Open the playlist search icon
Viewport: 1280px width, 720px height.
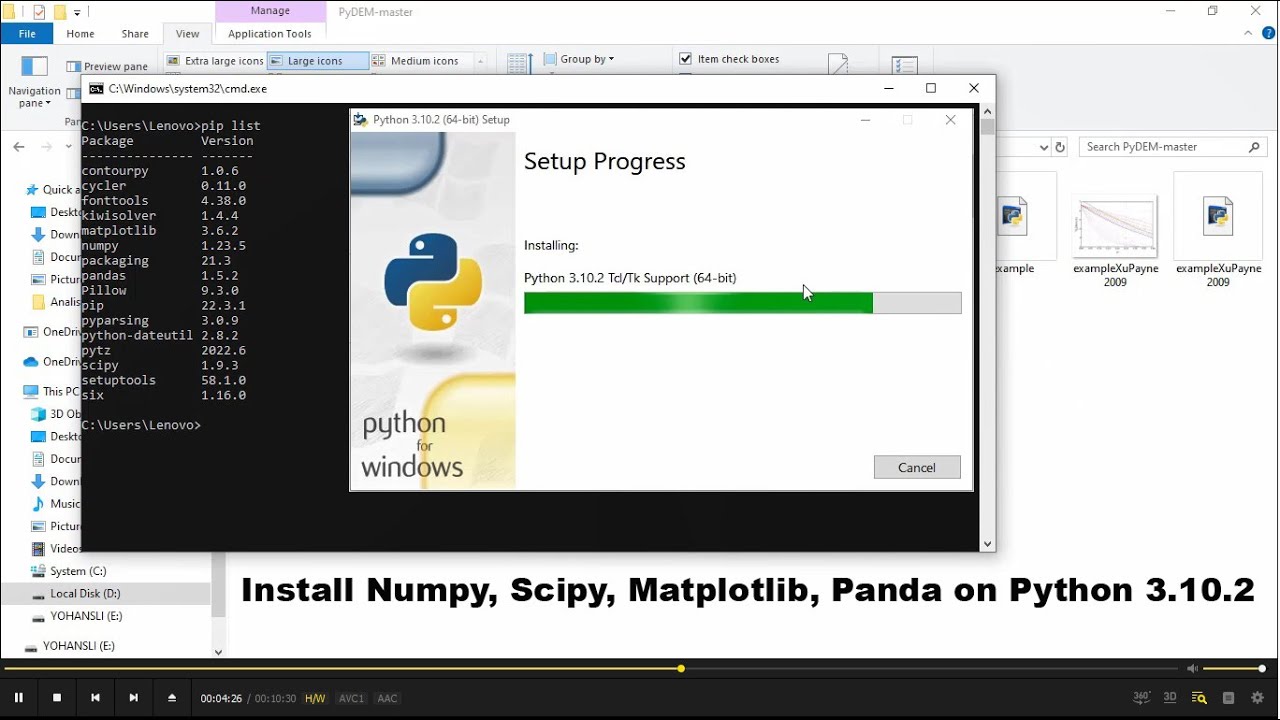tap(1199, 698)
